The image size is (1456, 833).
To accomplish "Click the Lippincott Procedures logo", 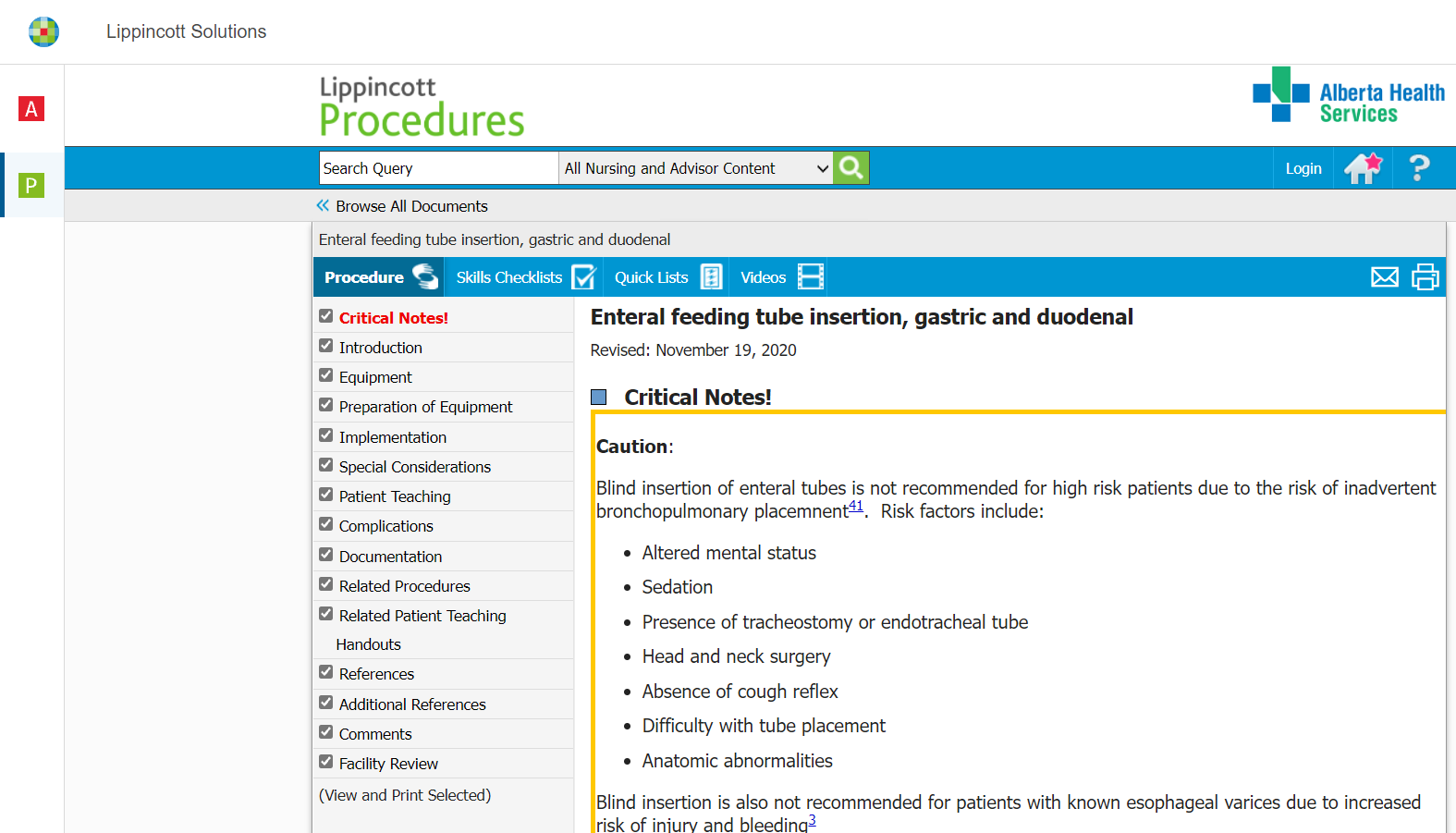I will coord(422,106).
